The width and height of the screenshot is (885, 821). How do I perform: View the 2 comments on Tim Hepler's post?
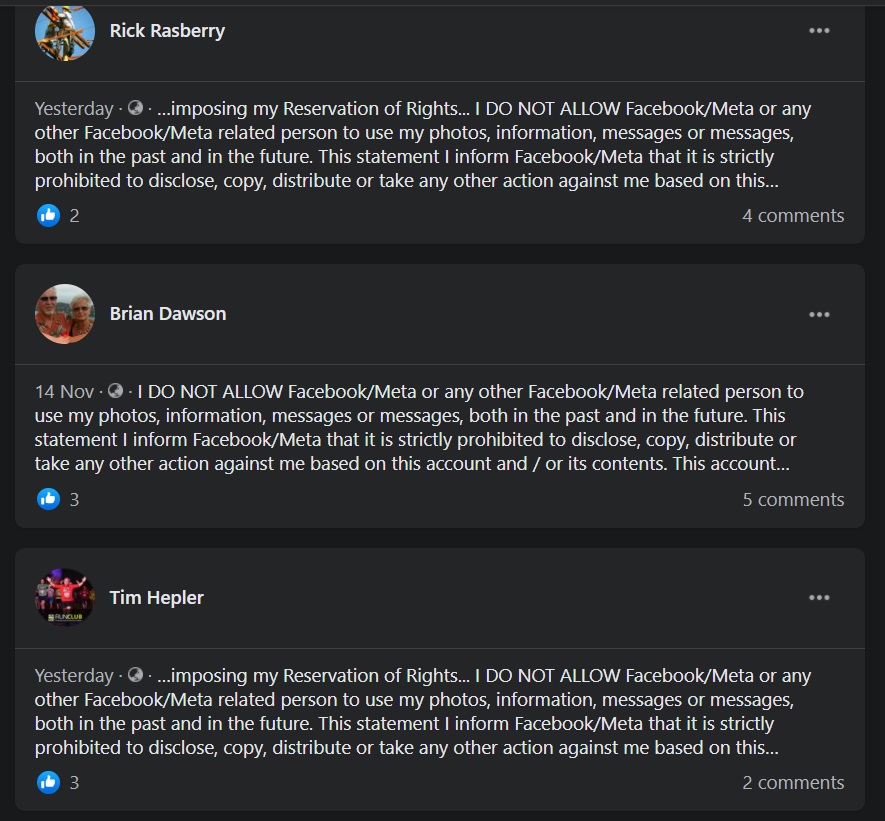[x=793, y=782]
